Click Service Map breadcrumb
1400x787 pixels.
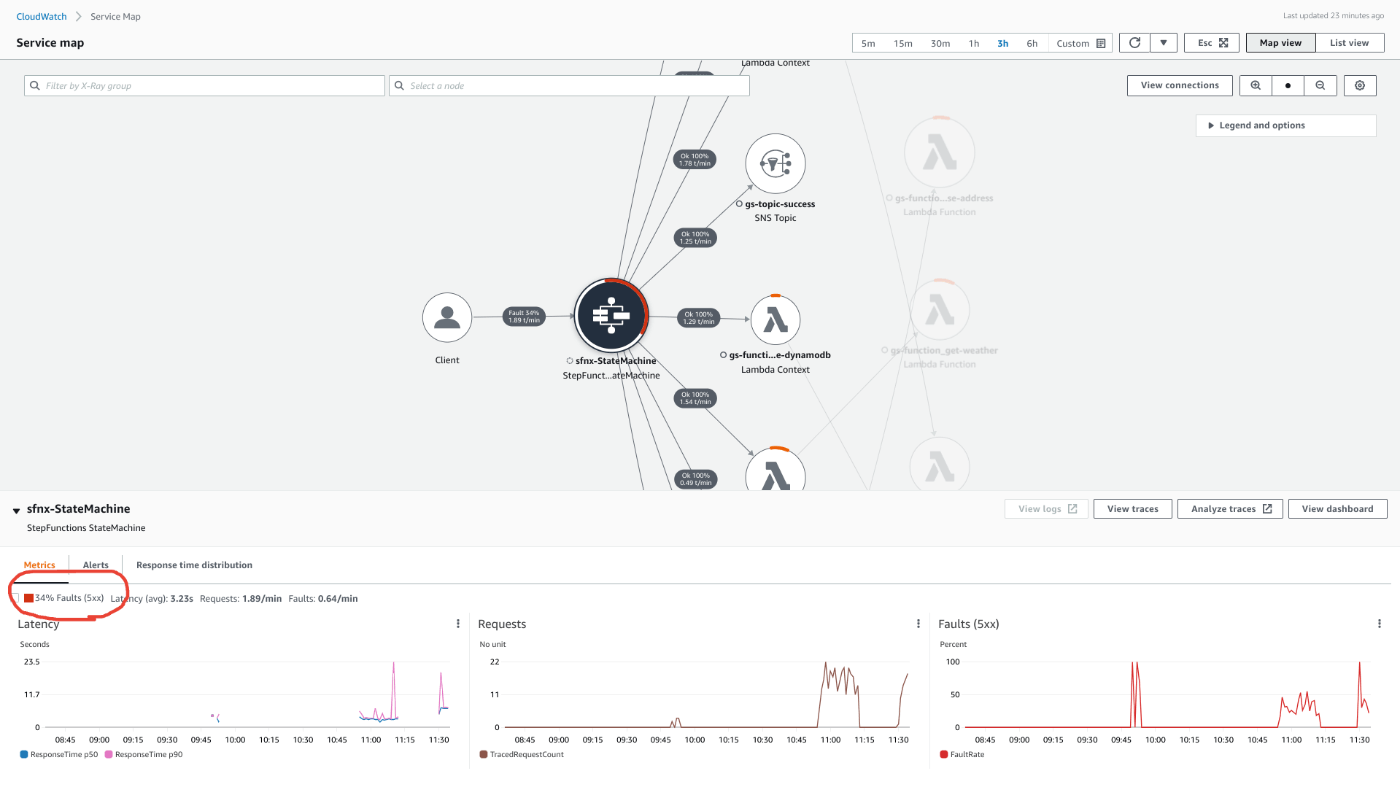click(x=115, y=16)
